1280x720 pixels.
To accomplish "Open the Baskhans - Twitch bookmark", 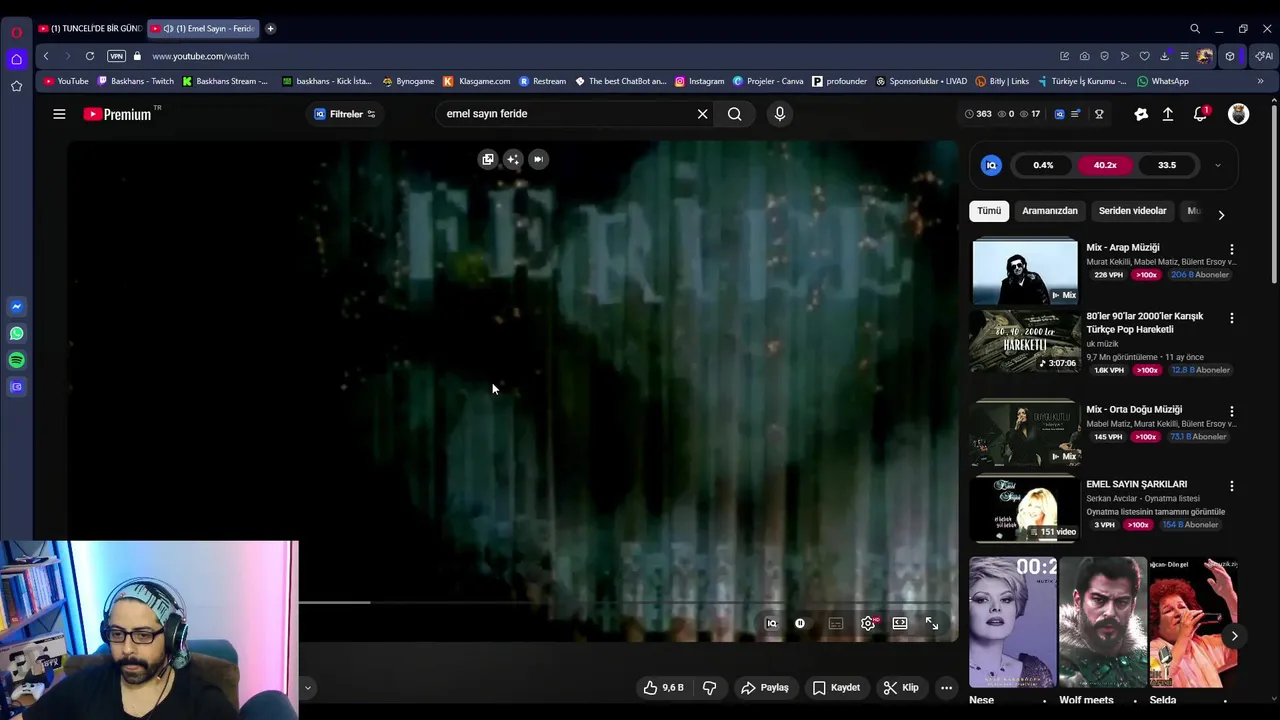I will (x=135, y=81).
